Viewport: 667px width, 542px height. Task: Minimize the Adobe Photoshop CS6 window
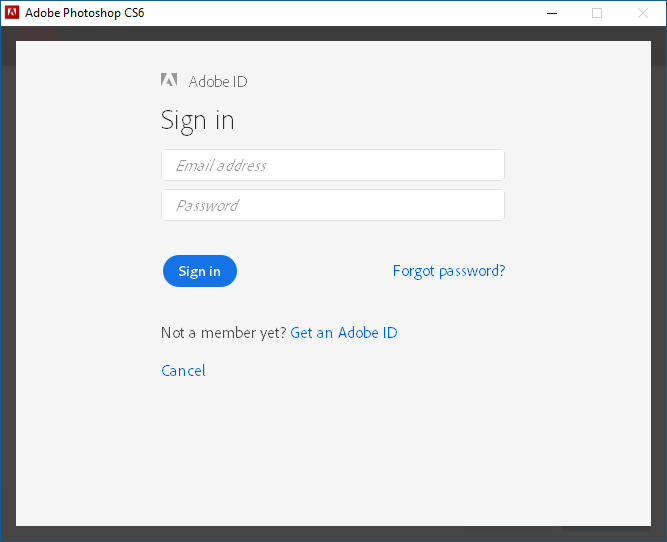tap(552, 13)
